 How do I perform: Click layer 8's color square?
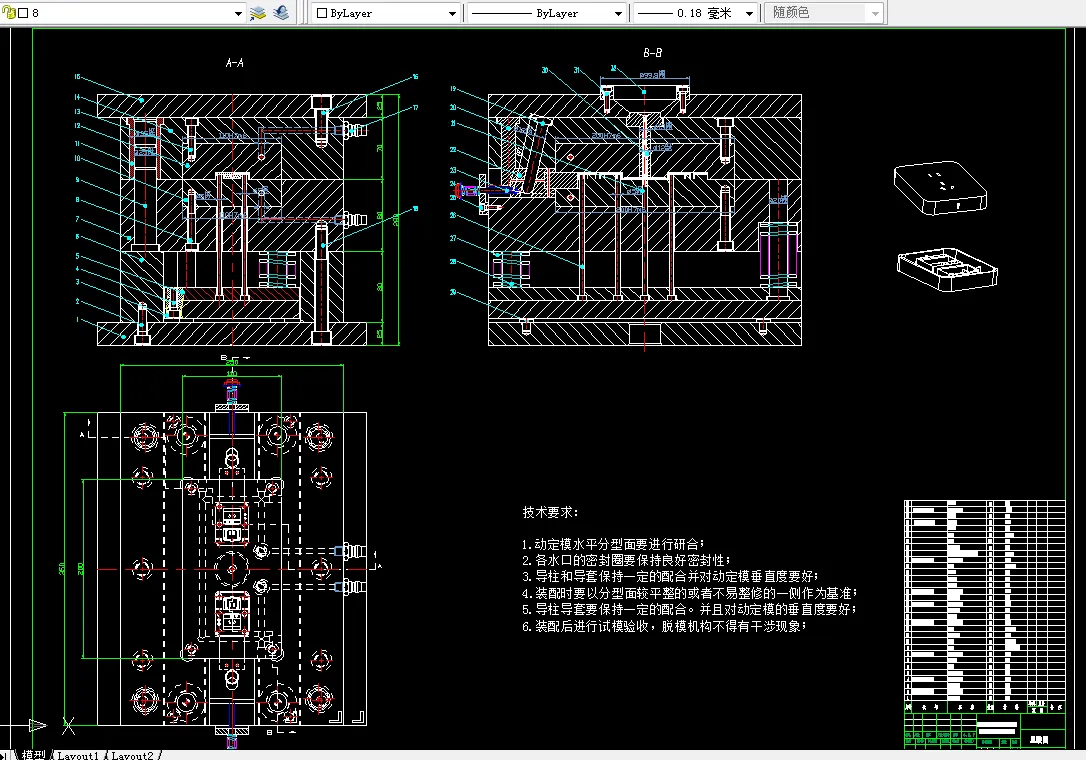[x=23, y=12]
